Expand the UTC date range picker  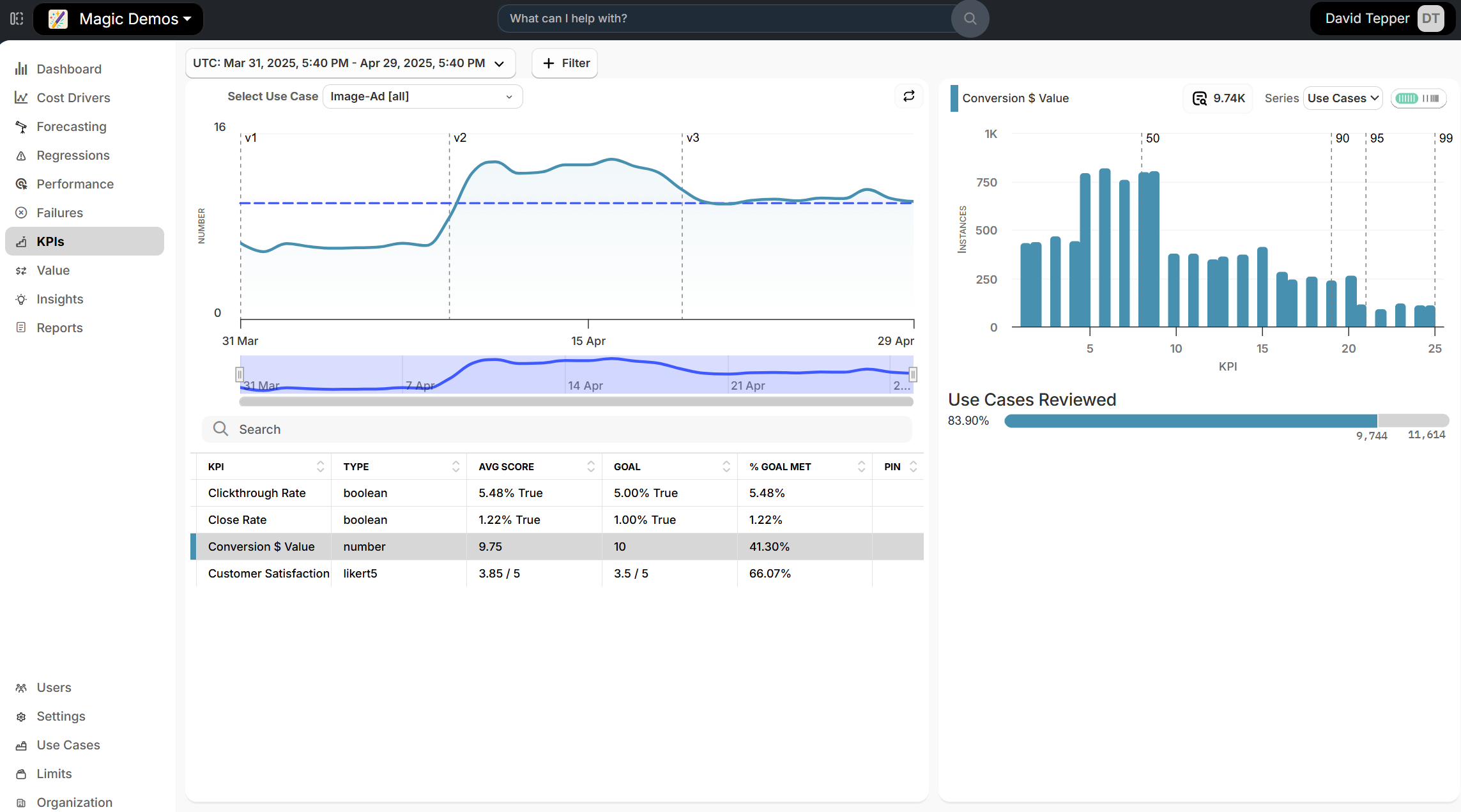349,63
